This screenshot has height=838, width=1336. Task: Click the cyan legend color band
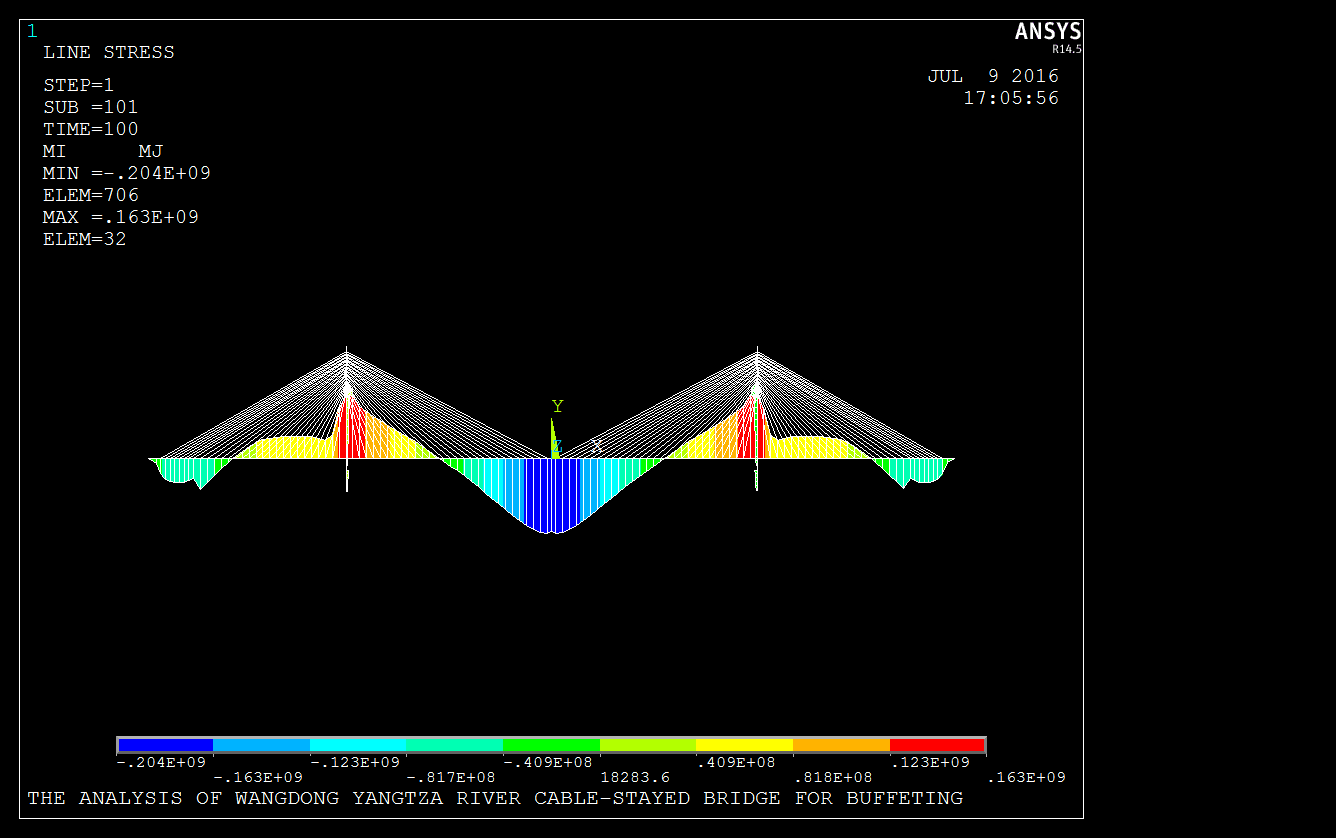click(358, 745)
